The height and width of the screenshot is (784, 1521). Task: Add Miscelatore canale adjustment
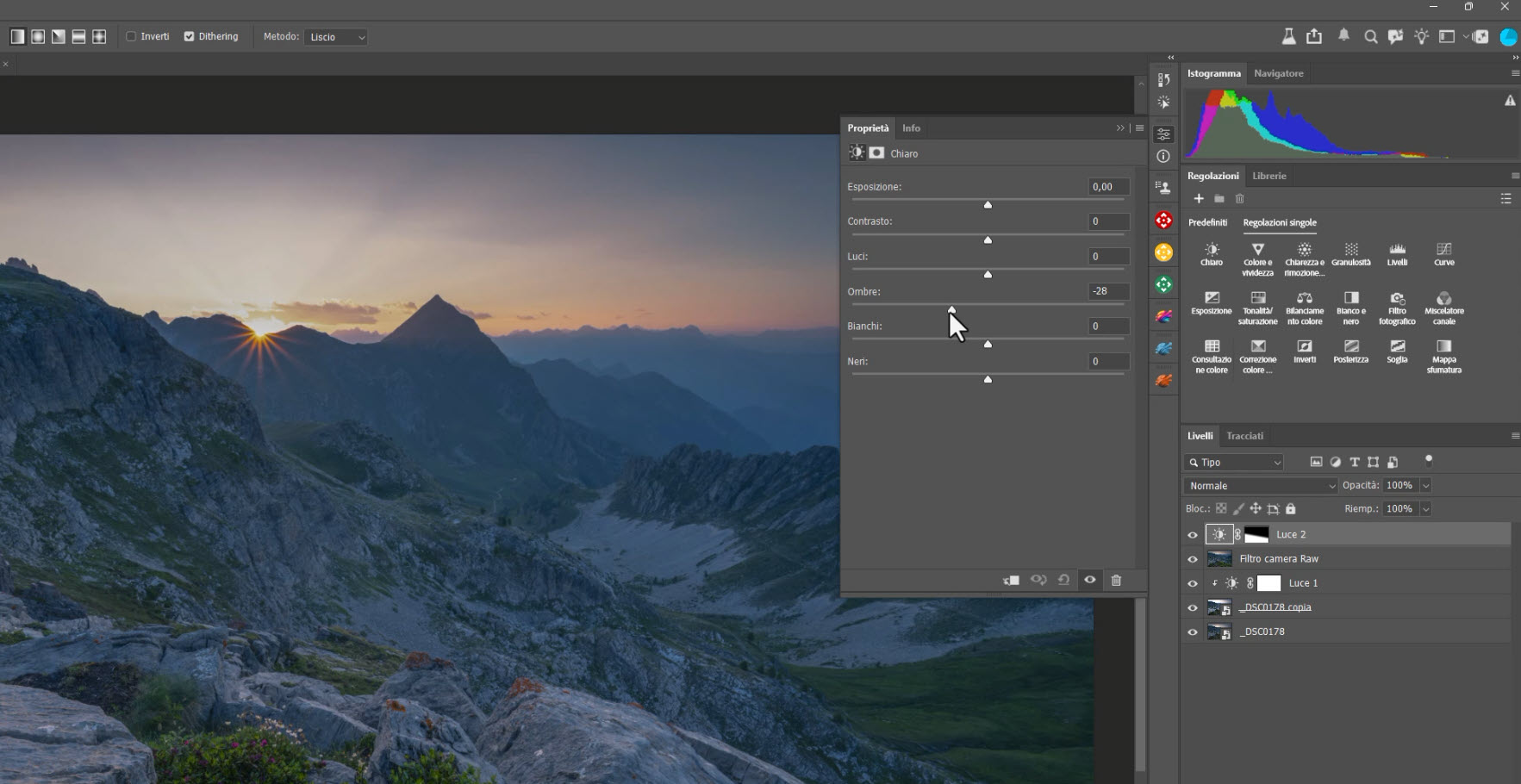[x=1443, y=308]
